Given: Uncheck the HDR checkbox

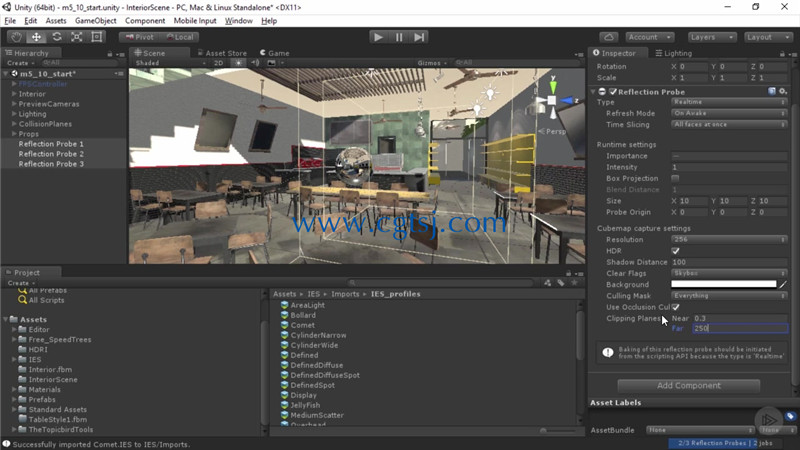Looking at the screenshot, I should pyautogui.click(x=676, y=251).
